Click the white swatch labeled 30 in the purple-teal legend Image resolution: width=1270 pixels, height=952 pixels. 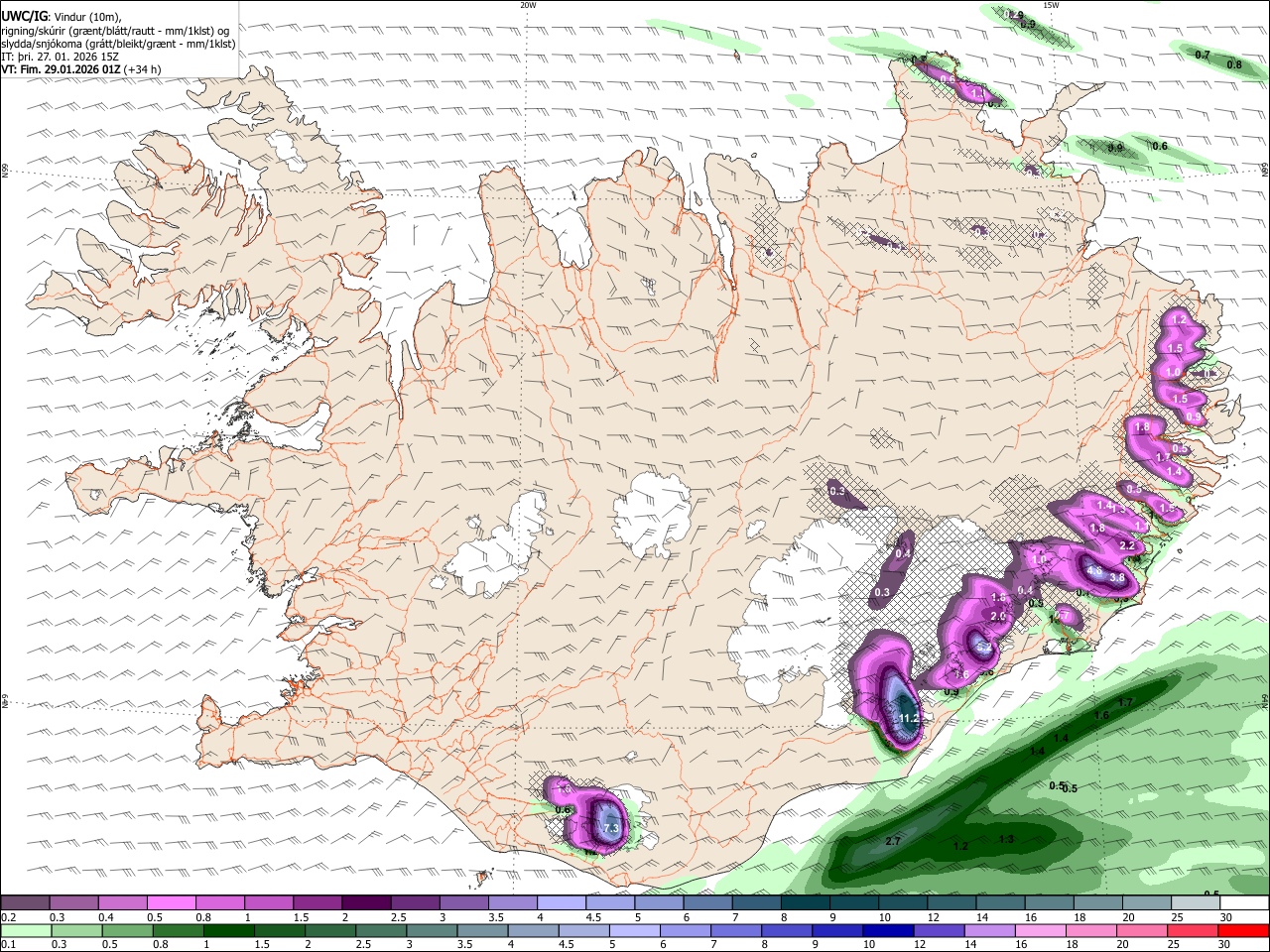pos(1244,903)
